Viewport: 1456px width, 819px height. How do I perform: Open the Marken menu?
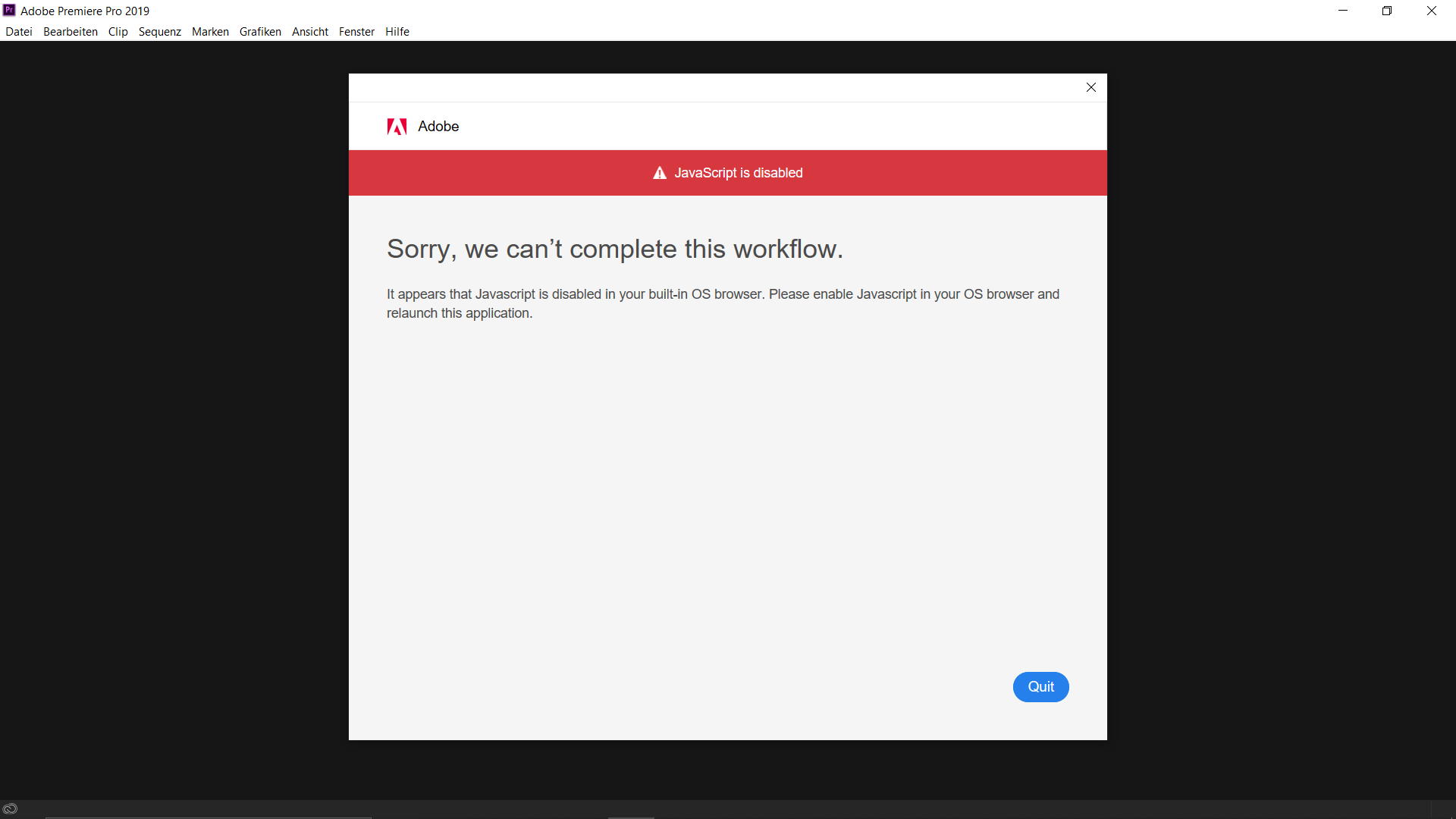pyautogui.click(x=210, y=31)
